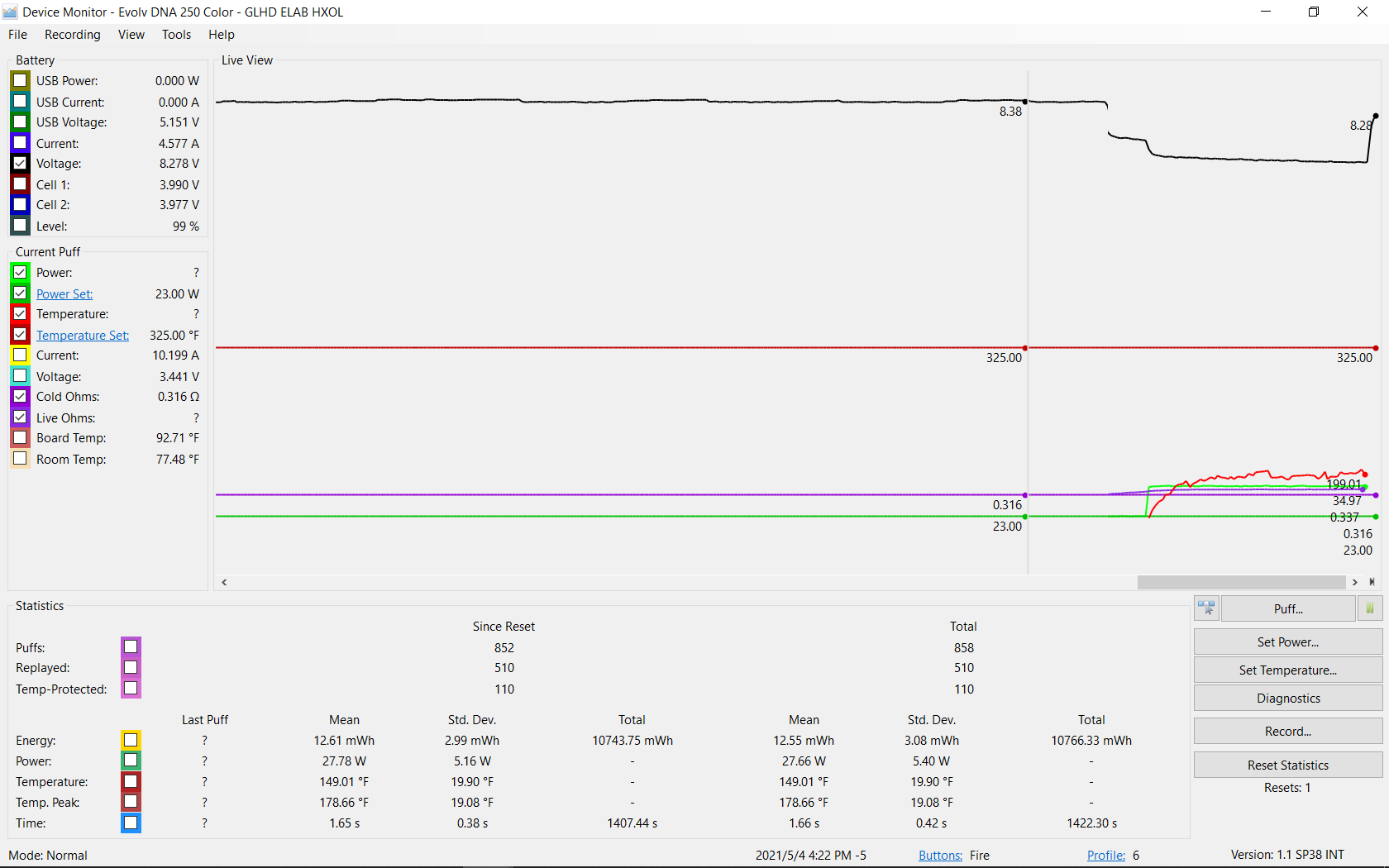This screenshot has height=868, width=1389.
Task: Open the Set Power... dialog
Action: coord(1287,641)
